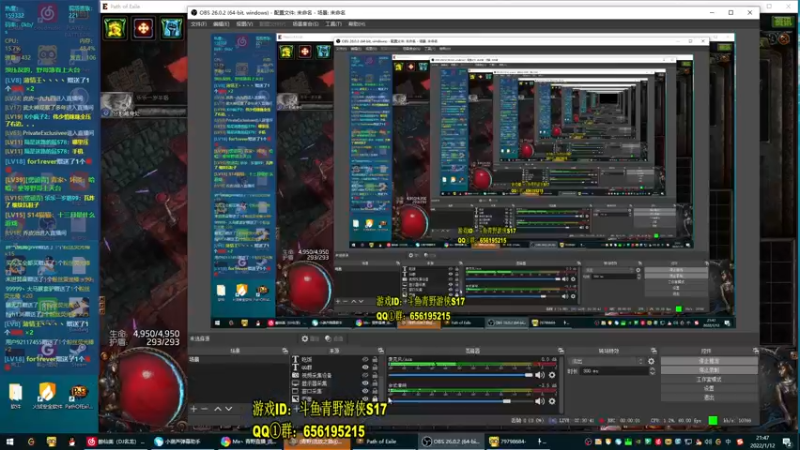Click the 退出 exit button in OBS
This screenshot has width=800, height=450.
(x=709, y=397)
